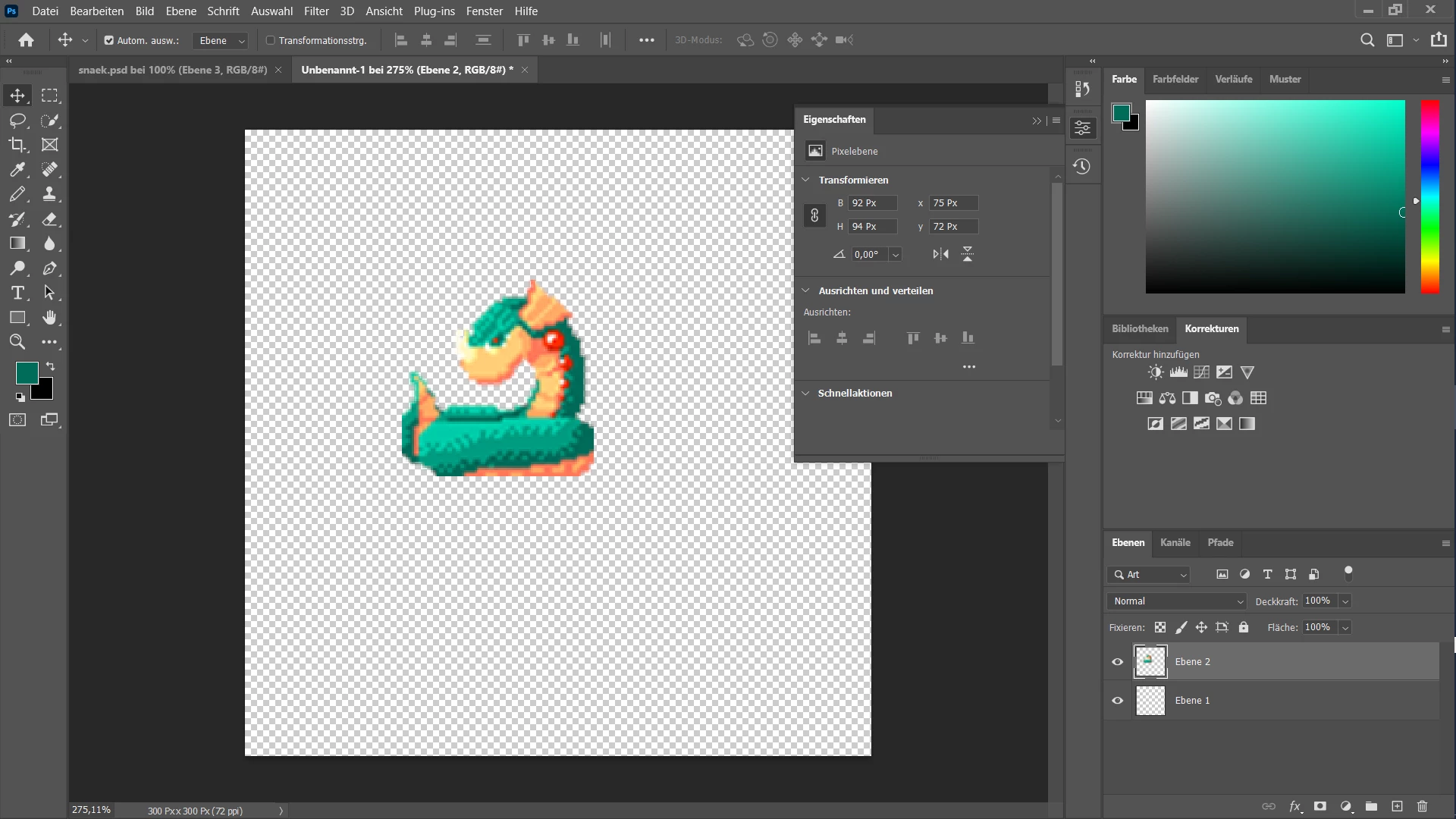The height and width of the screenshot is (819, 1456).
Task: Toggle the Autom. ausw. checkbox
Action: tap(109, 40)
